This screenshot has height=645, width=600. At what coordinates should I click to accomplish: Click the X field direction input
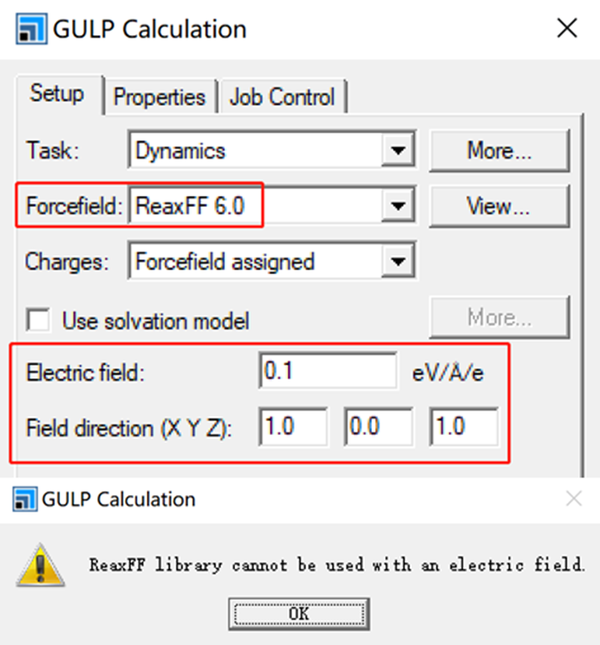click(x=293, y=427)
